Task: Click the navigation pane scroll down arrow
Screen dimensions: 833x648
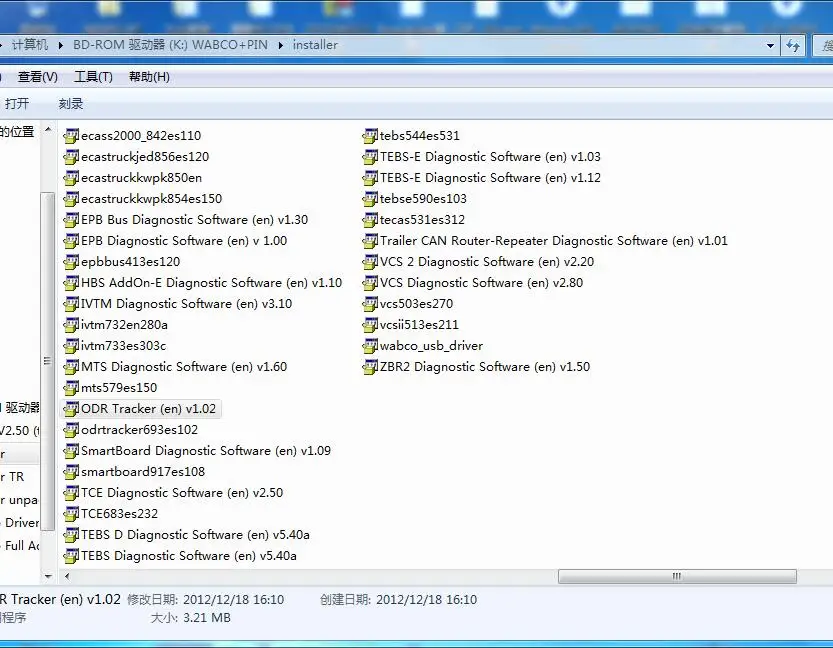Action: click(48, 576)
